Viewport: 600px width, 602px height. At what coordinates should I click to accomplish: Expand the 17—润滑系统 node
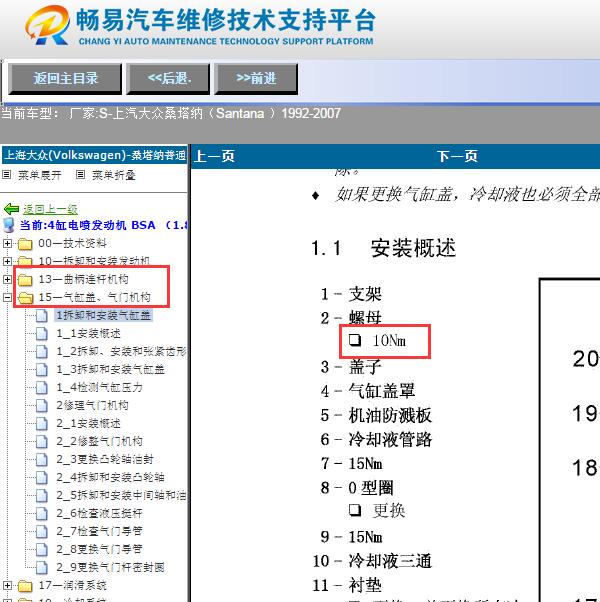(x=7, y=585)
